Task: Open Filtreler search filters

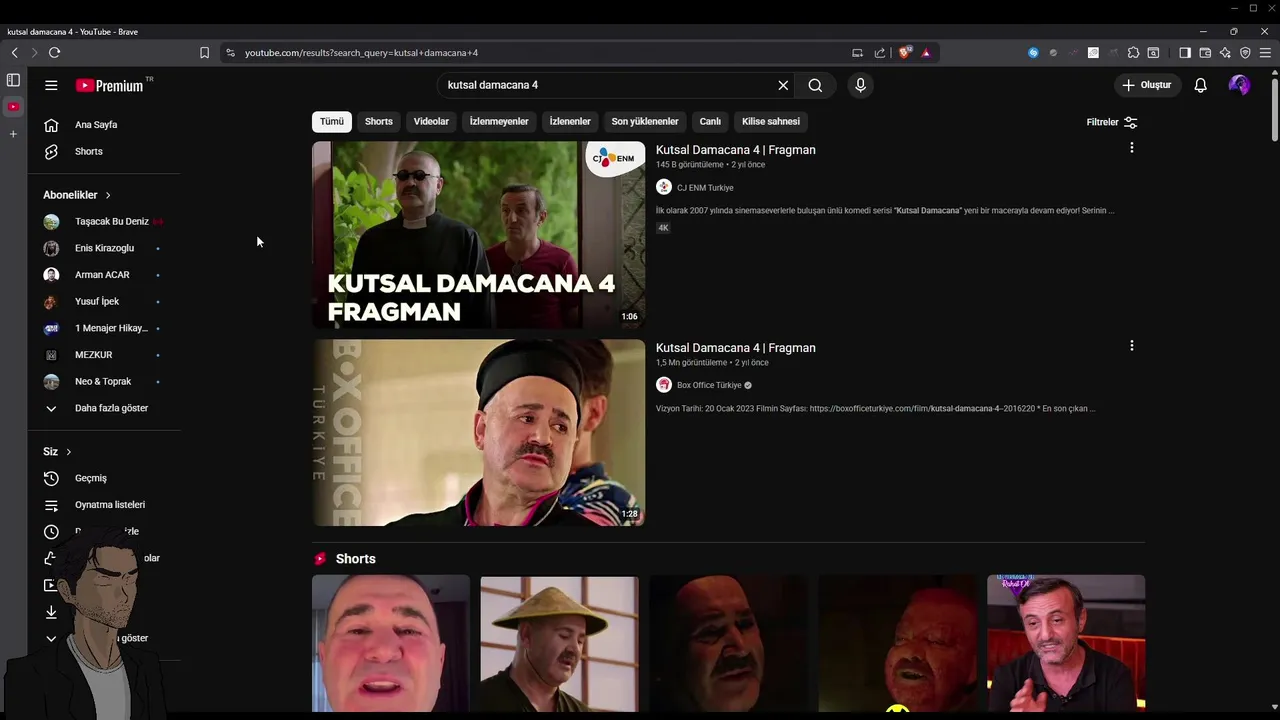Action: click(1112, 122)
